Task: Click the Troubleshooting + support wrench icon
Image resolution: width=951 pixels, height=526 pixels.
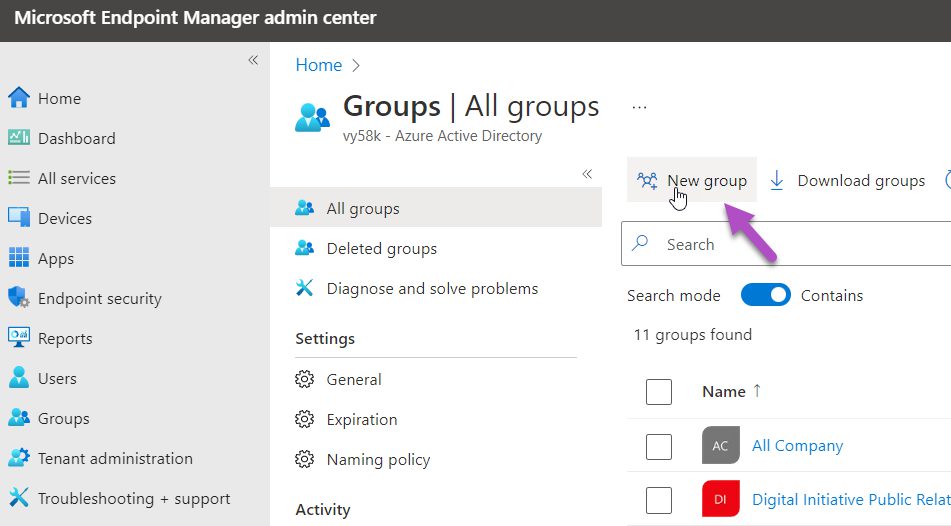Action: 19,497
